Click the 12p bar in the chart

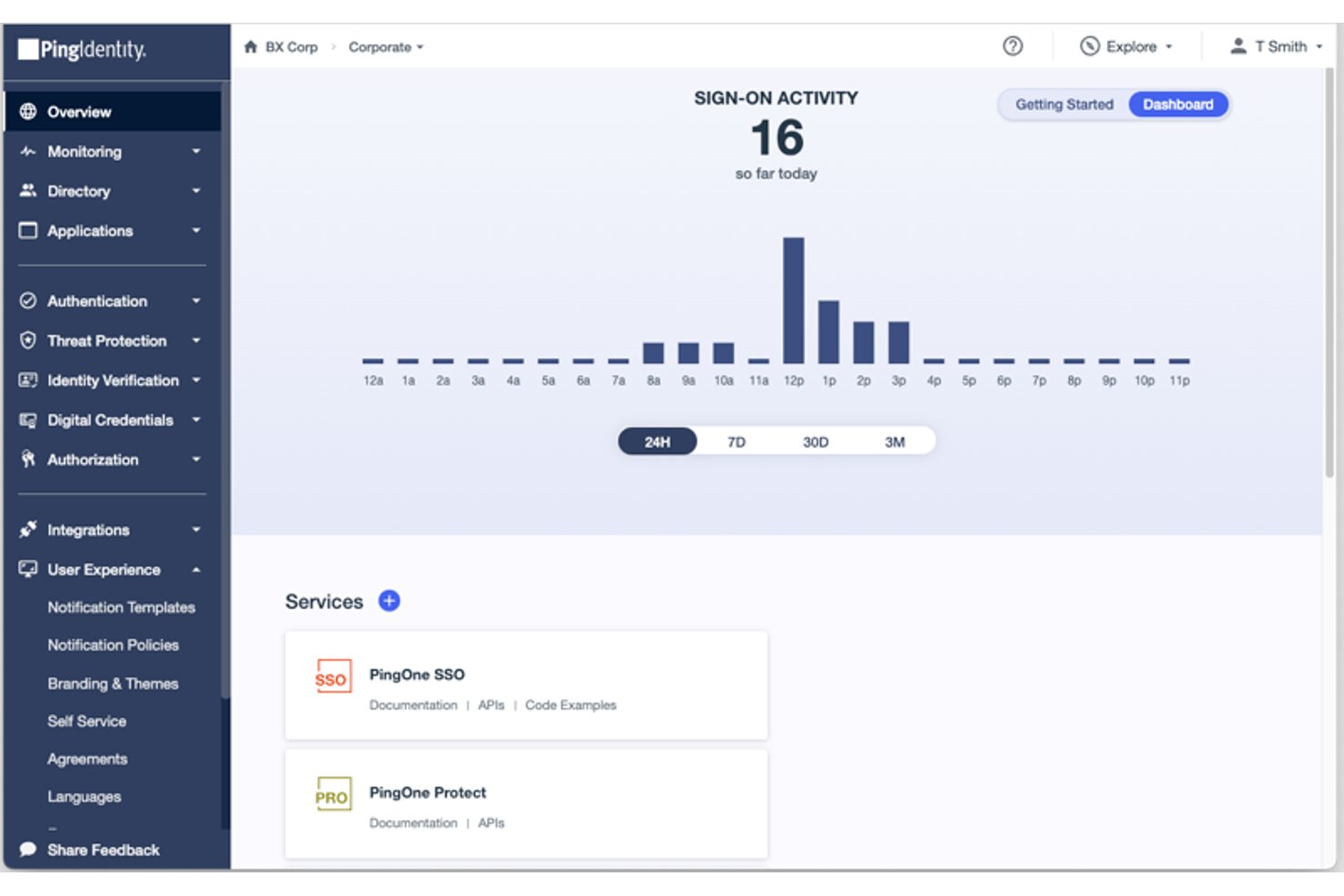(x=794, y=300)
